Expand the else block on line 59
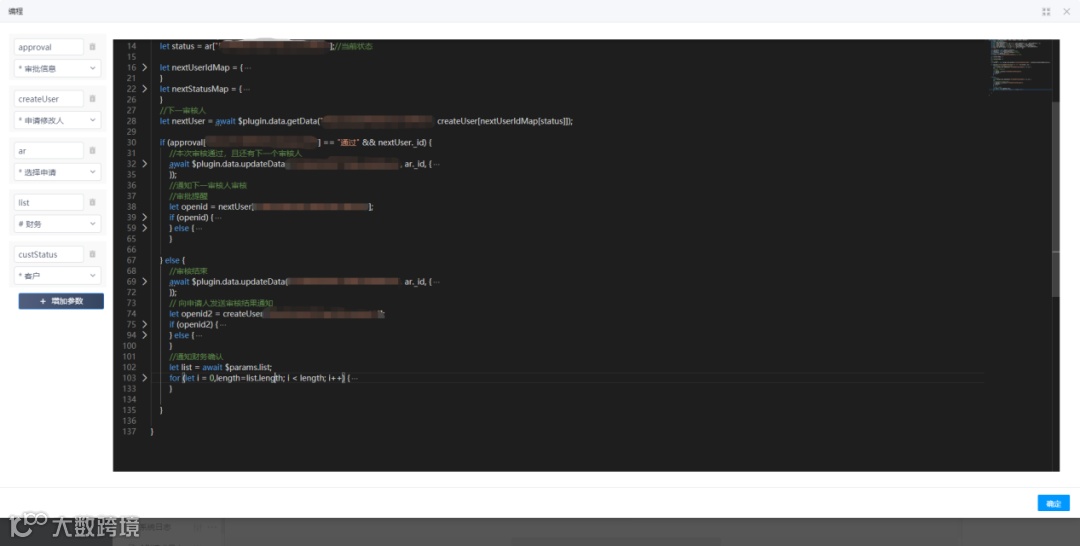This screenshot has width=1080, height=546. [x=145, y=228]
